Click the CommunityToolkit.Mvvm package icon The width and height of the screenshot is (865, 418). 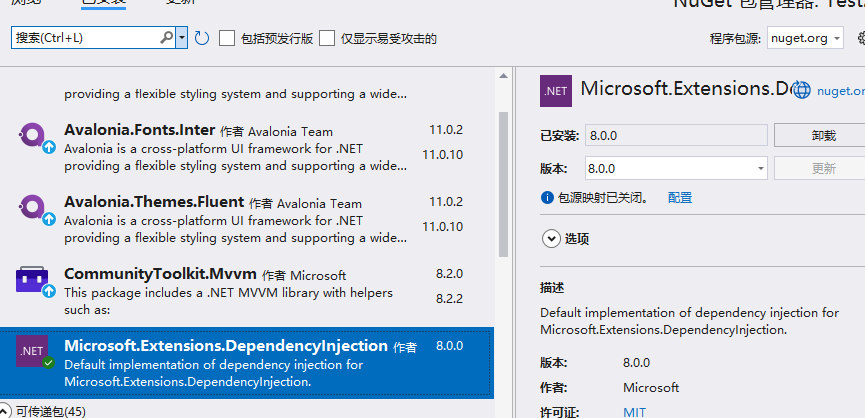point(32,281)
